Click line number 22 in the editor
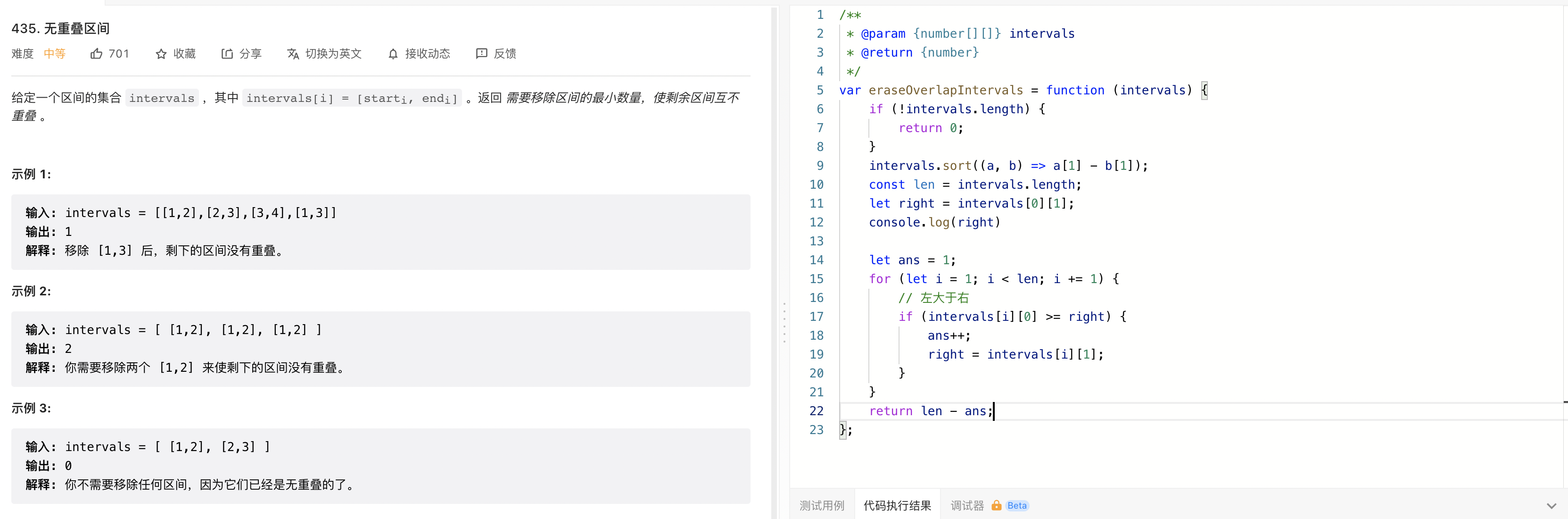 point(816,411)
